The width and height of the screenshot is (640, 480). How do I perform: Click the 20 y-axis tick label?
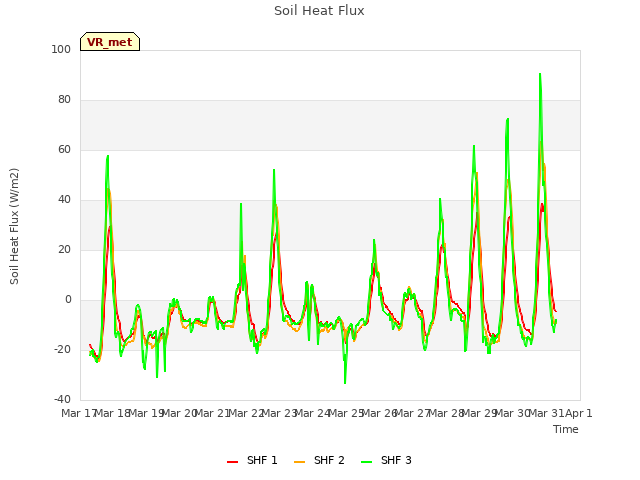pyautogui.click(x=64, y=250)
